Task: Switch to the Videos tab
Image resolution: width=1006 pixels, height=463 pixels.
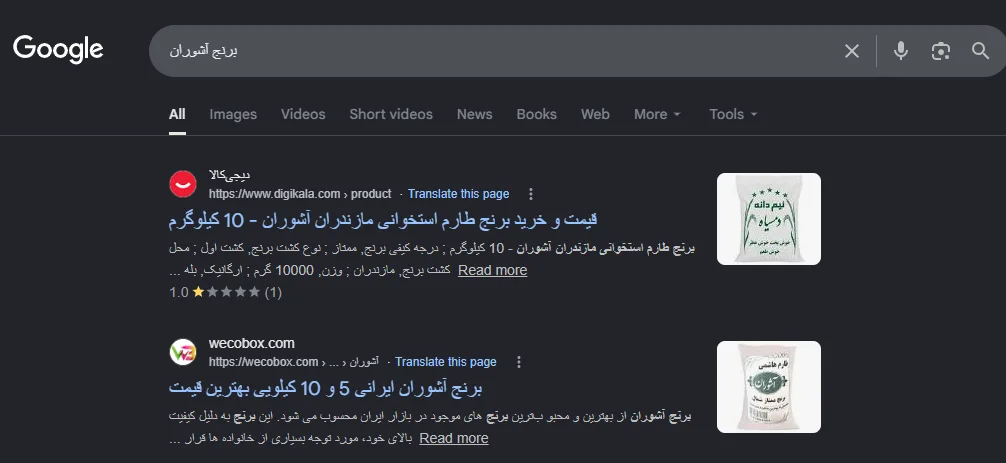Action: click(x=303, y=114)
